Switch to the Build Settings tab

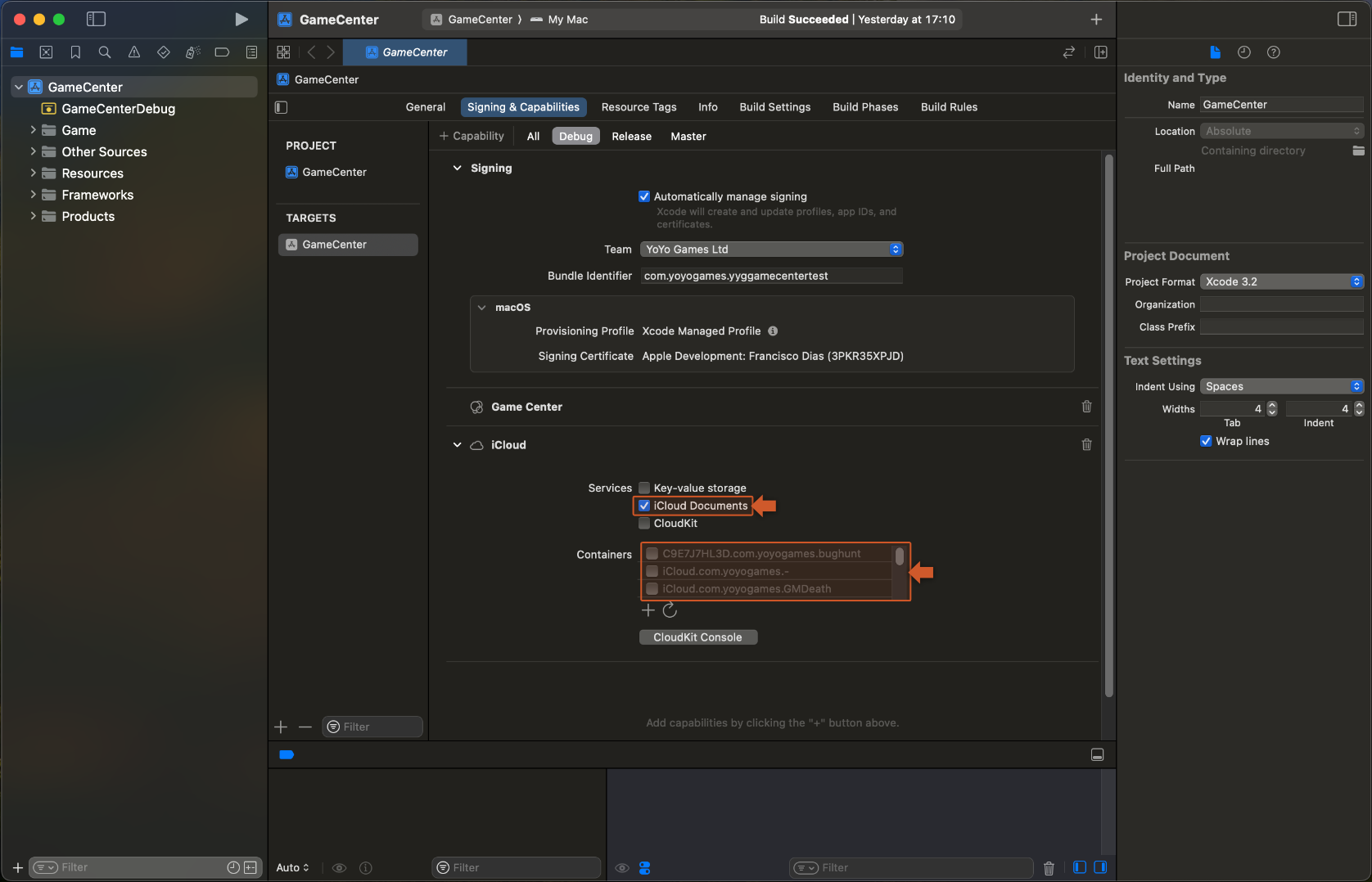tap(775, 107)
